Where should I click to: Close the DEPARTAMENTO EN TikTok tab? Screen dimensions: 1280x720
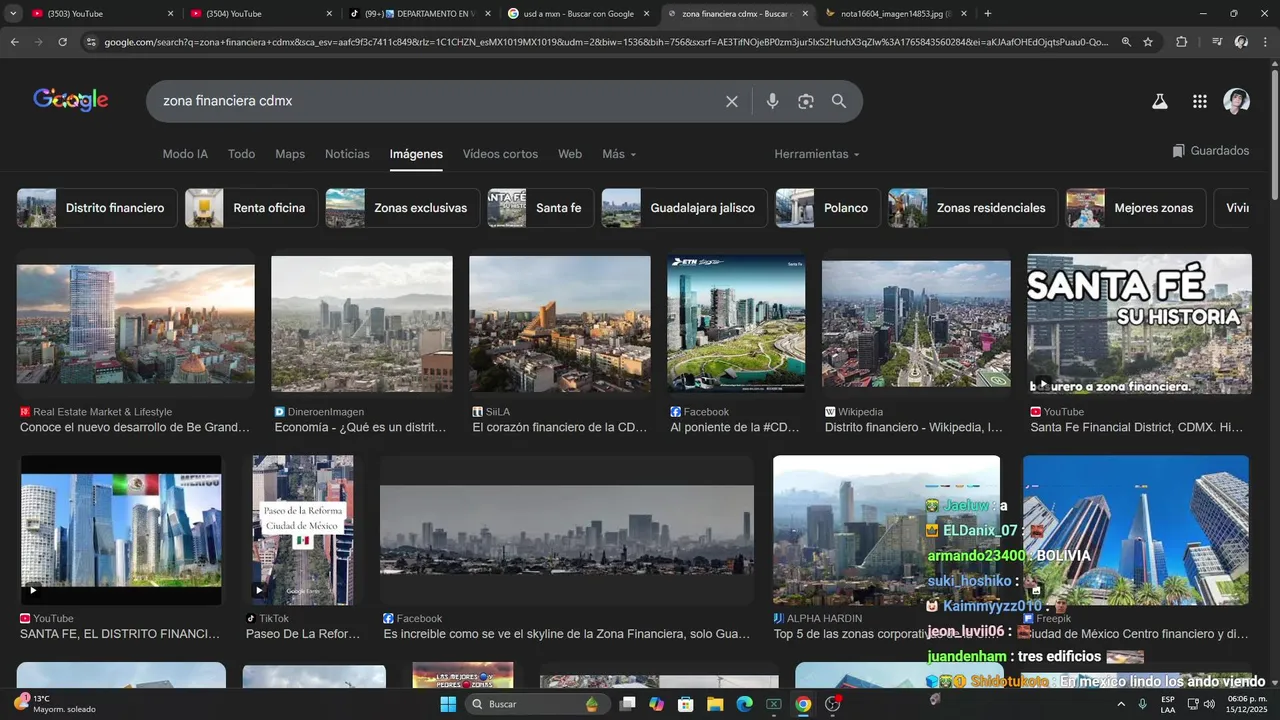coord(488,14)
